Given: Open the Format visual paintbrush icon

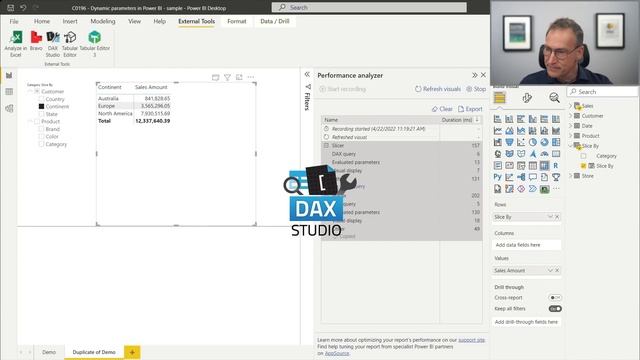Looking at the screenshot, I should [x=527, y=98].
